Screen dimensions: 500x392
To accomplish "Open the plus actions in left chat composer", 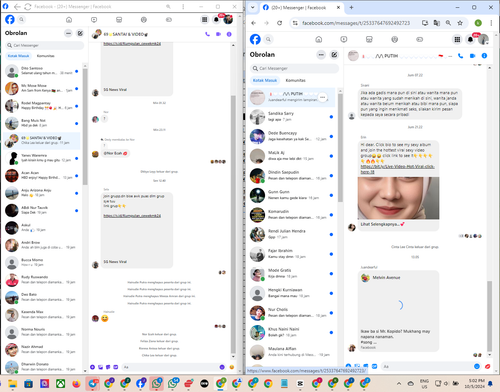I will pyautogui.click(x=93, y=367).
